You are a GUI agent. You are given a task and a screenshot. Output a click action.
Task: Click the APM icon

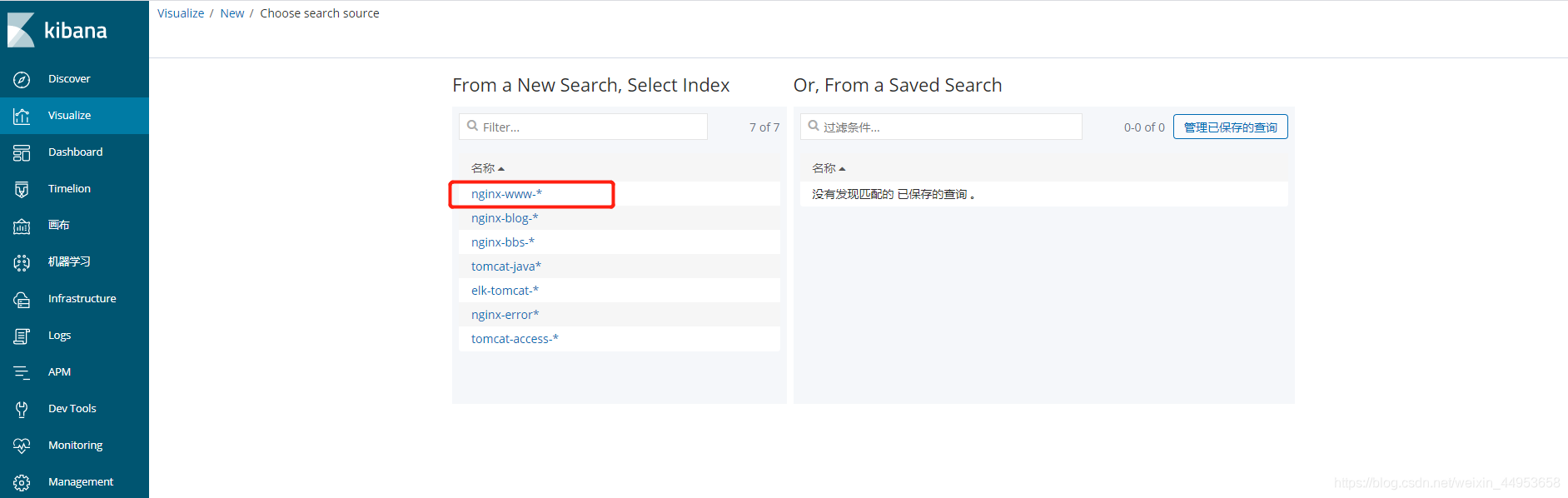22,372
